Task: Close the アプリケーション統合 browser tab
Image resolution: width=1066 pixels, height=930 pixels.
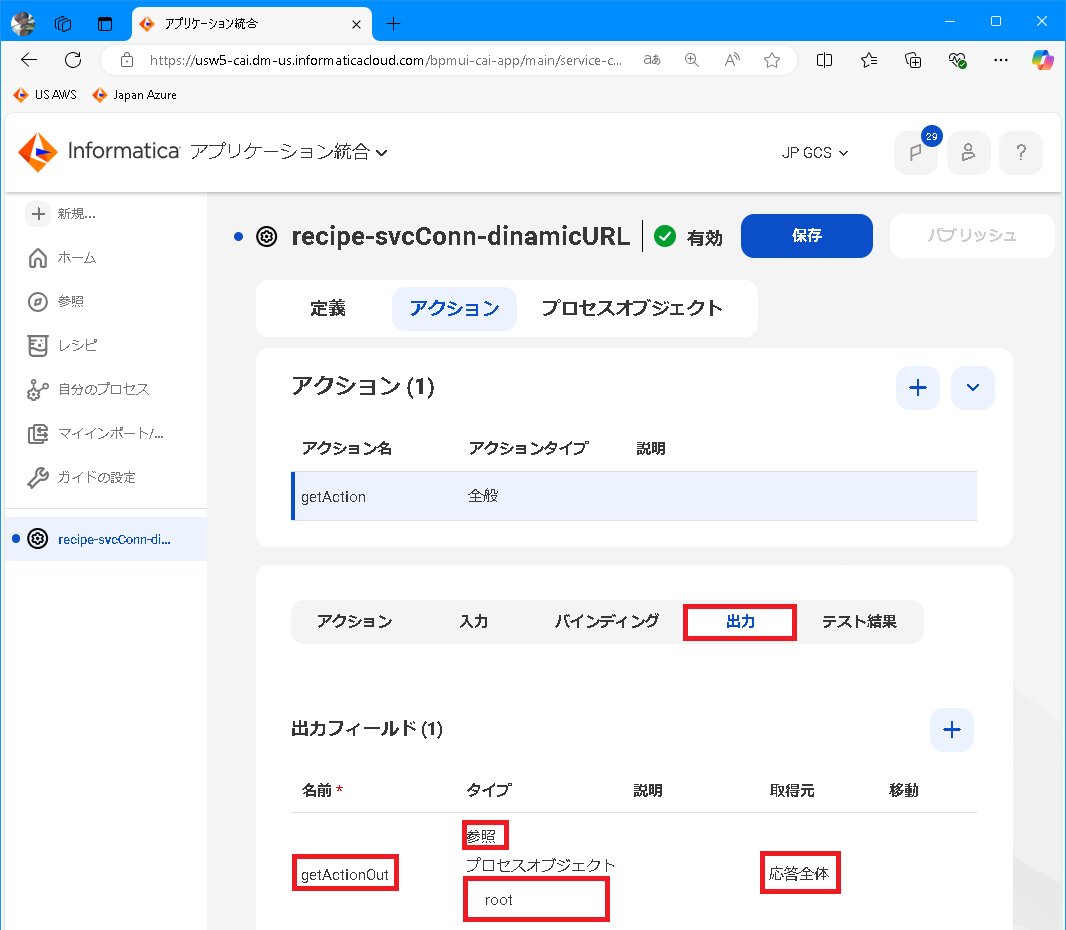Action: (x=356, y=24)
